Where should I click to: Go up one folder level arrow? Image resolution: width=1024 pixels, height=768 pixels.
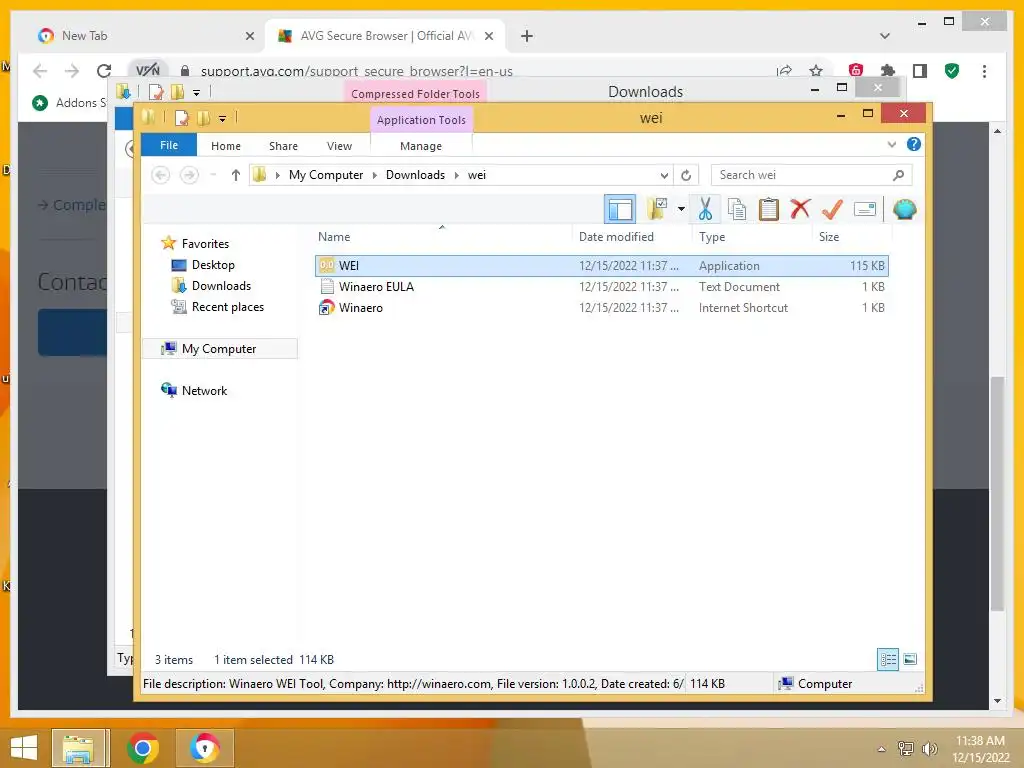[236, 175]
